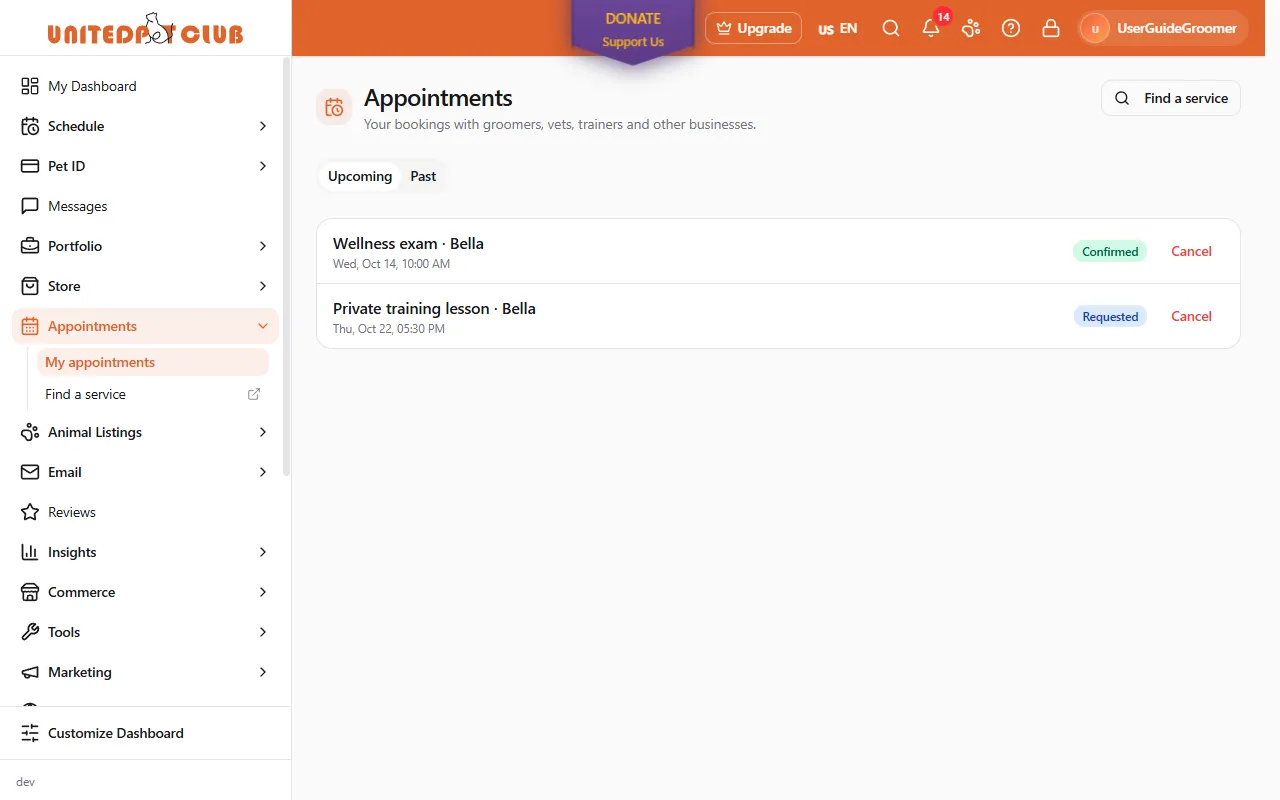Select My appointments in the sidebar
The height and width of the screenshot is (800, 1280).
click(x=153, y=362)
